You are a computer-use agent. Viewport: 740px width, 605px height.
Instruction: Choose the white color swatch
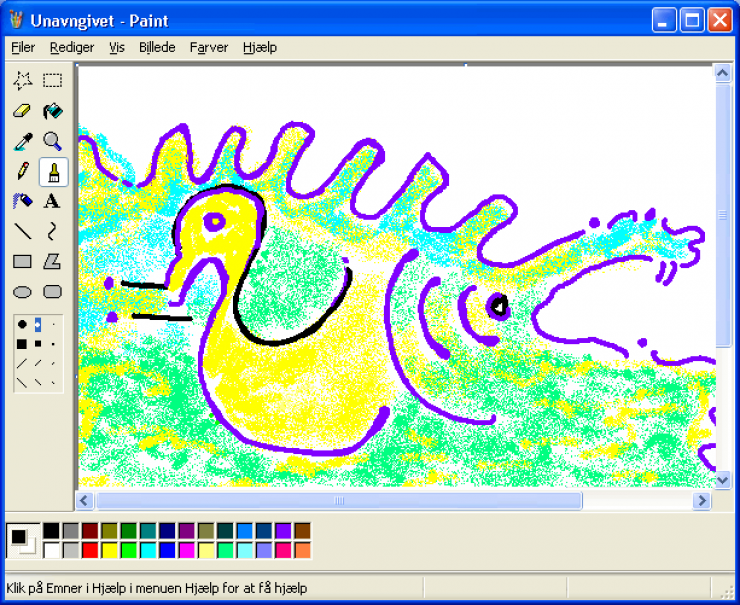click(51, 550)
